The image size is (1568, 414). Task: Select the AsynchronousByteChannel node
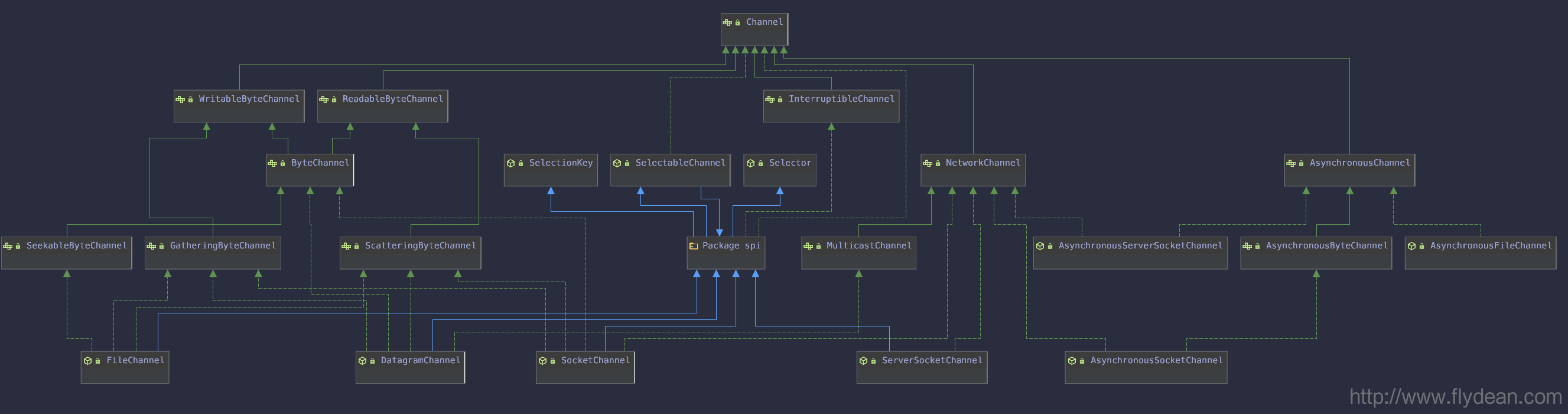(1316, 253)
